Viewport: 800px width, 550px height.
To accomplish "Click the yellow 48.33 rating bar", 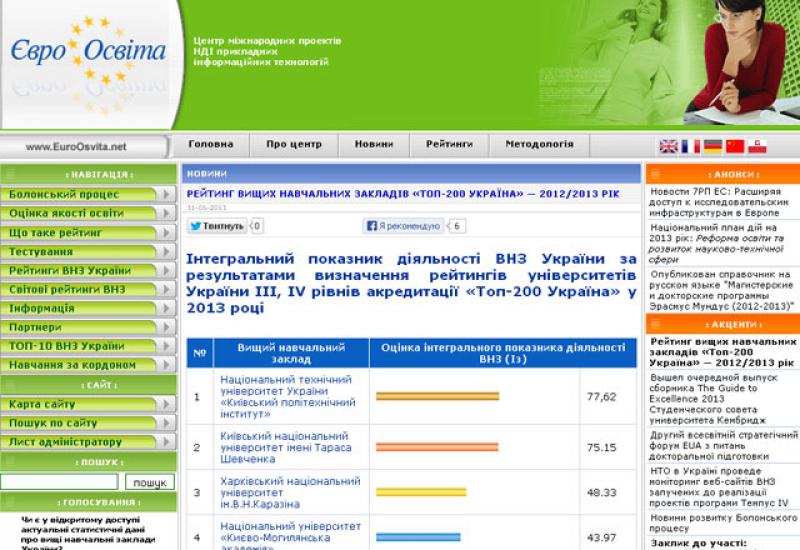I will (421, 492).
